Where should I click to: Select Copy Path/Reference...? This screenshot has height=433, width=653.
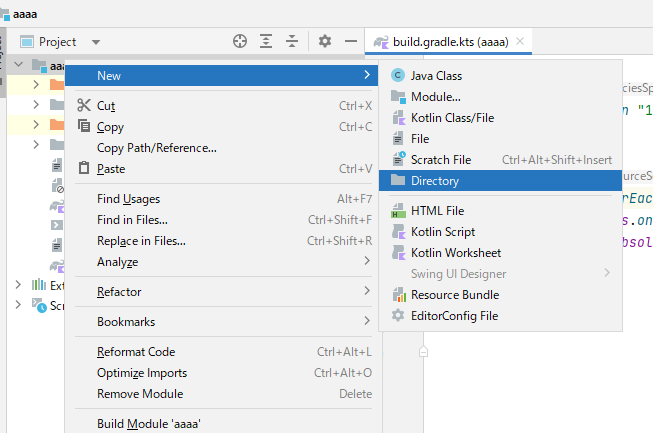[x=224, y=148]
